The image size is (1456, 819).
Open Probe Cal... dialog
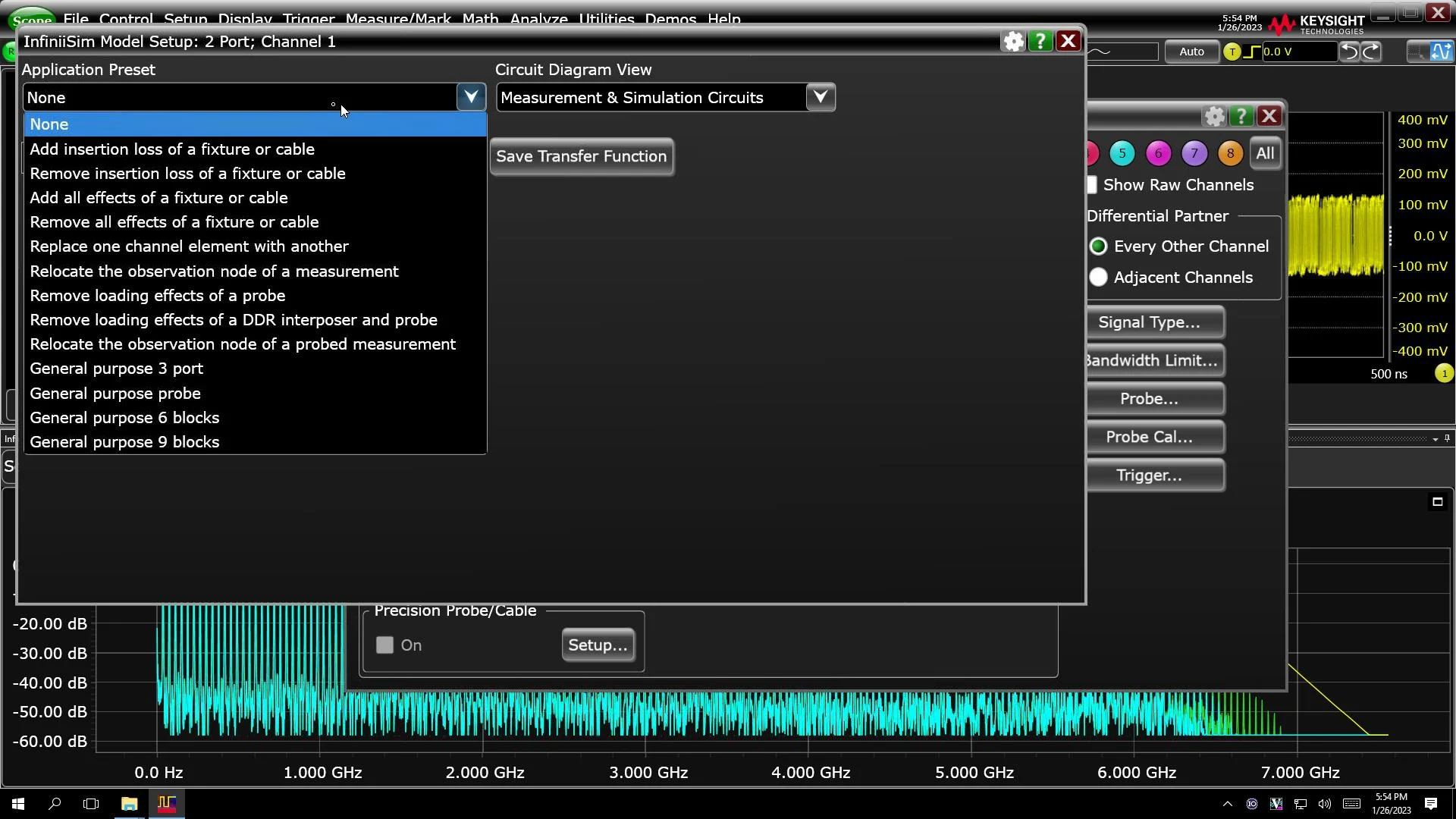[1155, 438]
